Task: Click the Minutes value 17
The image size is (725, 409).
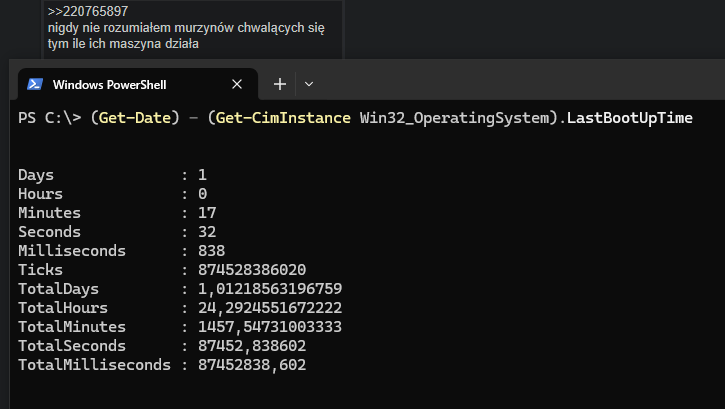Action: (207, 213)
